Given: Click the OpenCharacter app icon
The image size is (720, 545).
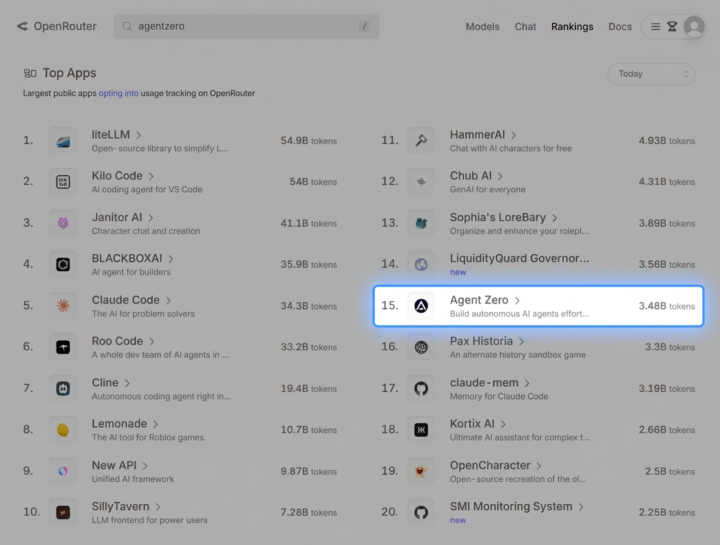Looking at the screenshot, I should tap(421, 471).
